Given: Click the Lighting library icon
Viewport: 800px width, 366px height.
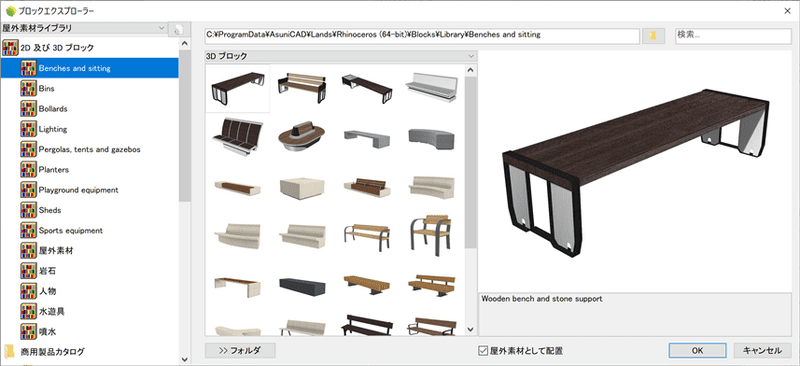Looking at the screenshot, I should pos(28,129).
